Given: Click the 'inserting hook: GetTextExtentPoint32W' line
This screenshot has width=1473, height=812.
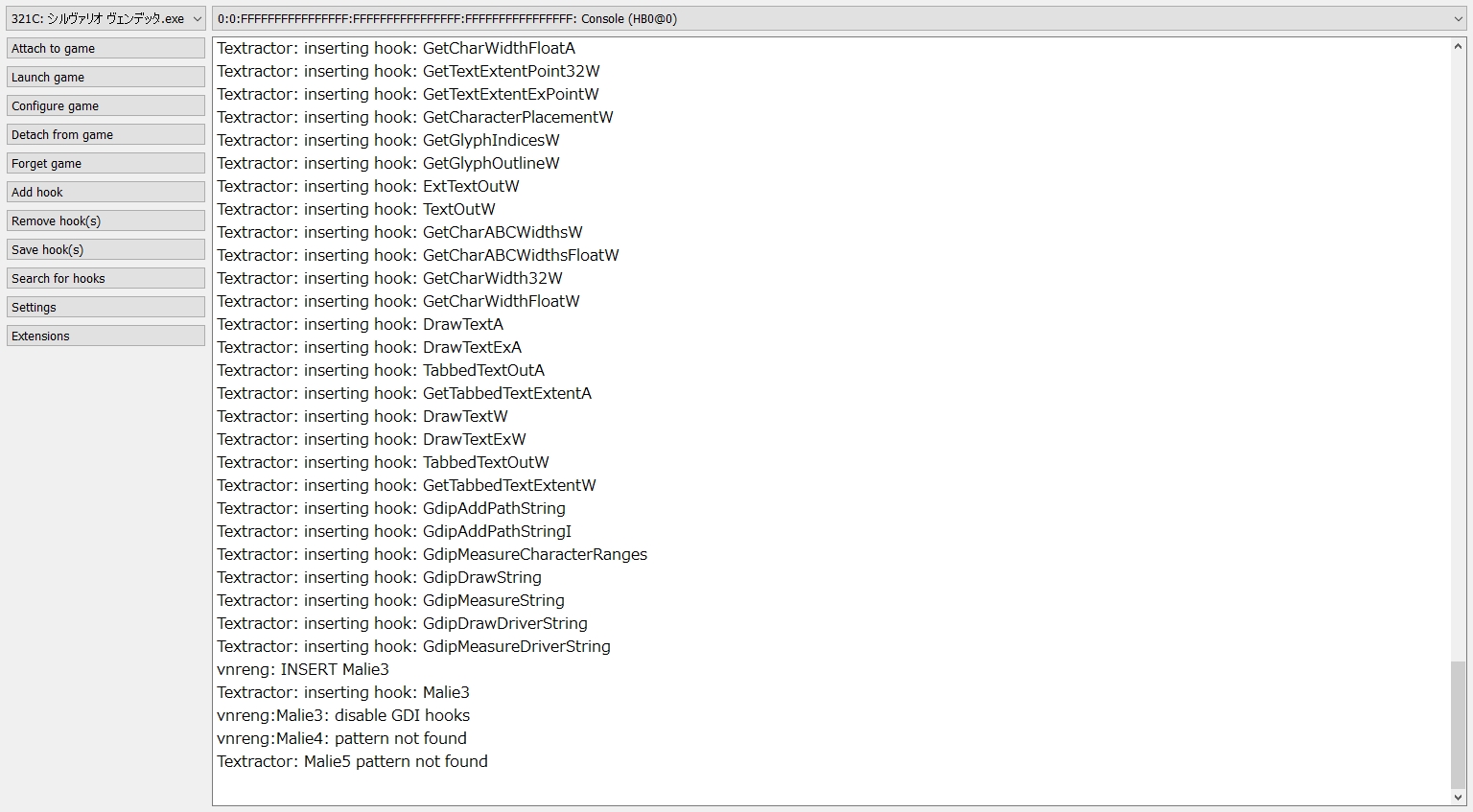Looking at the screenshot, I should coord(409,71).
